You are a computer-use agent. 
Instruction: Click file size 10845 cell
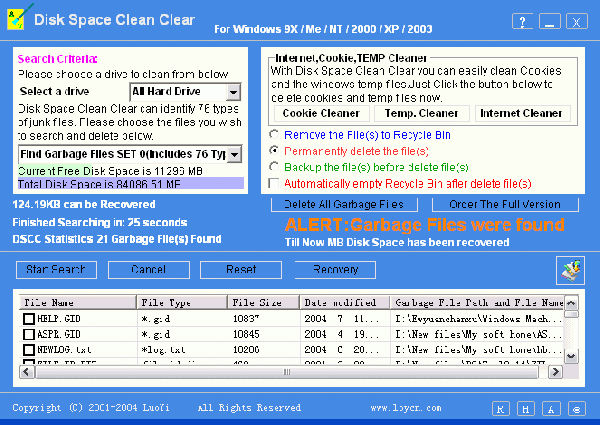246,334
